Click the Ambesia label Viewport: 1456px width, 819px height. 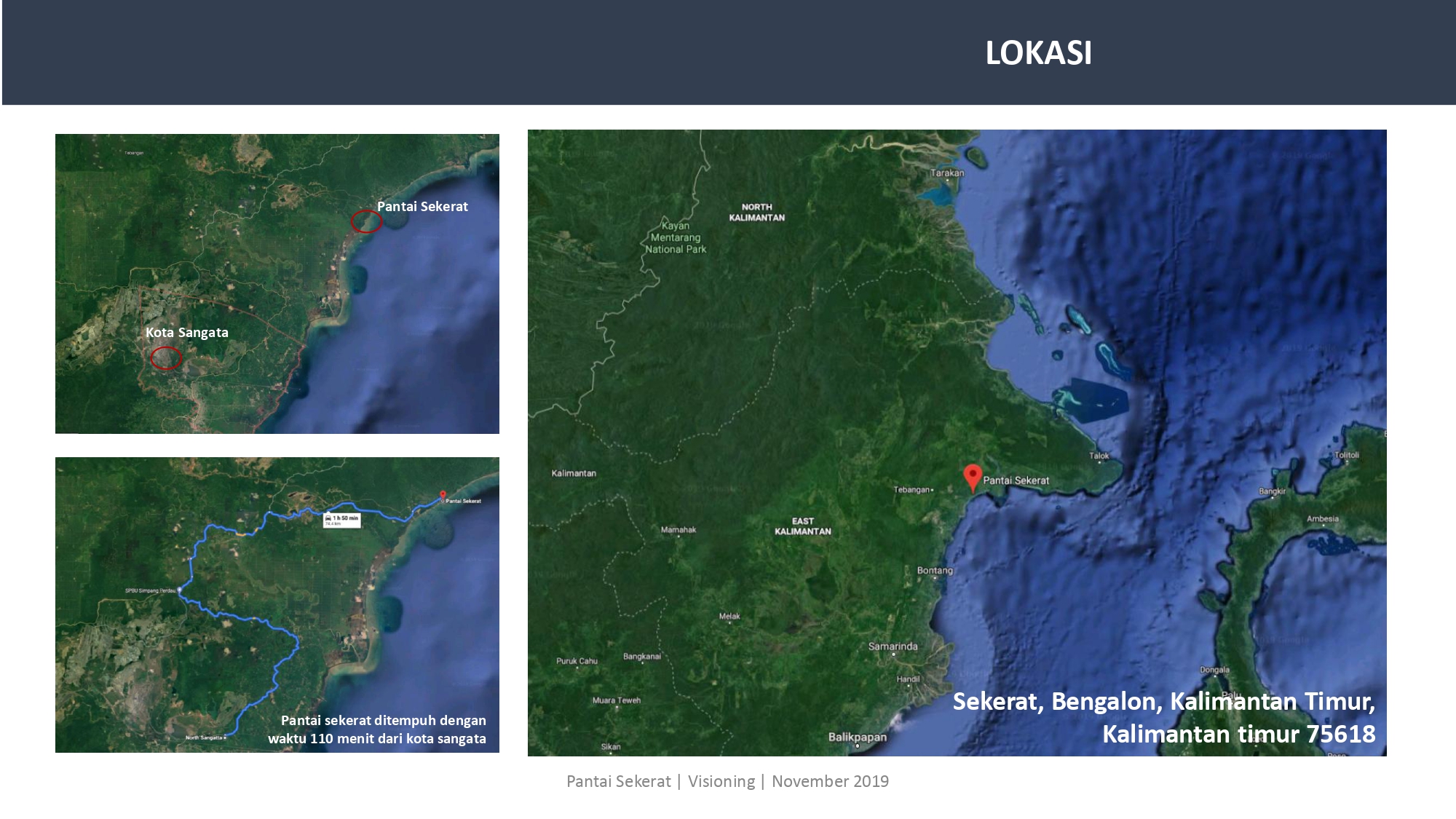pyautogui.click(x=1323, y=519)
